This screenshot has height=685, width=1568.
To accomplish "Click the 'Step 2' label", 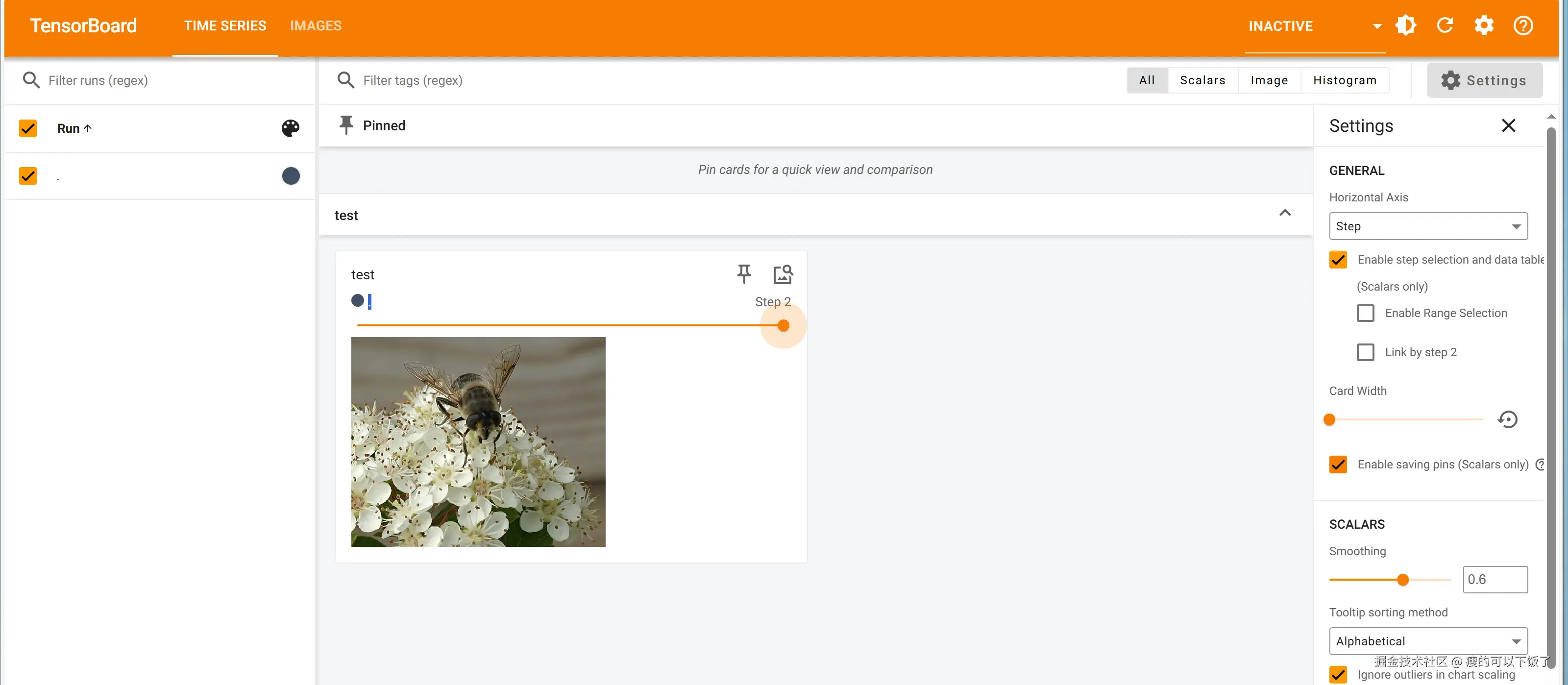I will (x=772, y=302).
